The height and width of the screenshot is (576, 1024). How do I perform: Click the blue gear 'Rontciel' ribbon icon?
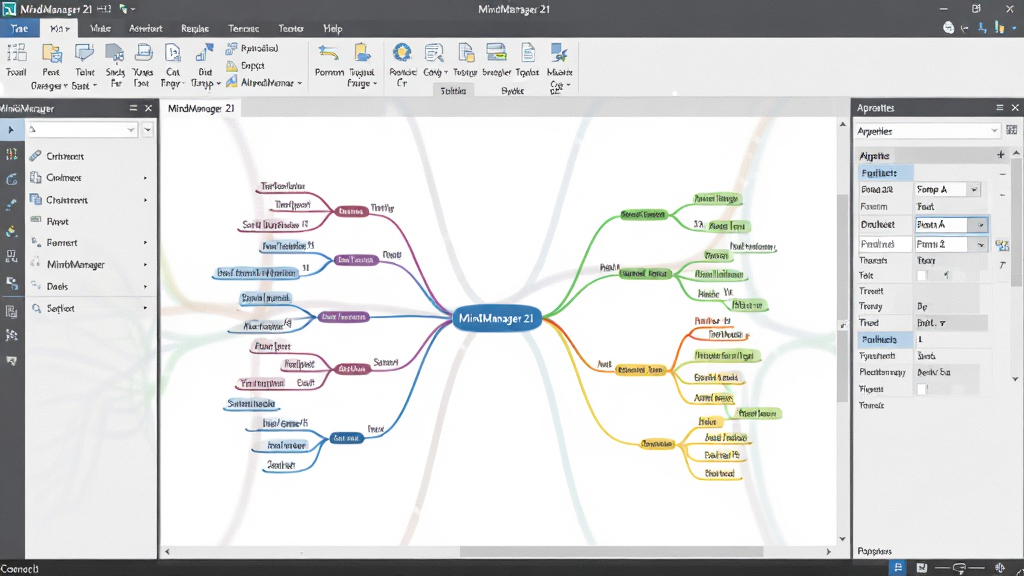coord(402,54)
